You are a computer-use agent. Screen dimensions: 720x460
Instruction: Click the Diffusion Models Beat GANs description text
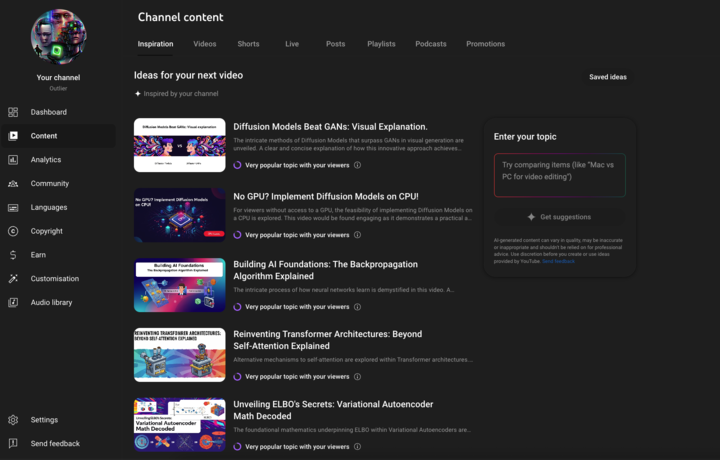tap(349, 144)
